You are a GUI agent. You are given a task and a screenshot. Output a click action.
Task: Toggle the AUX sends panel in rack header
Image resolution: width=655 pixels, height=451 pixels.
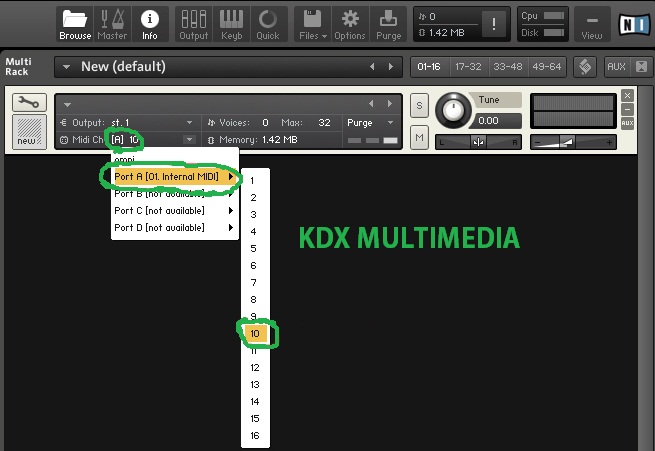click(616, 67)
